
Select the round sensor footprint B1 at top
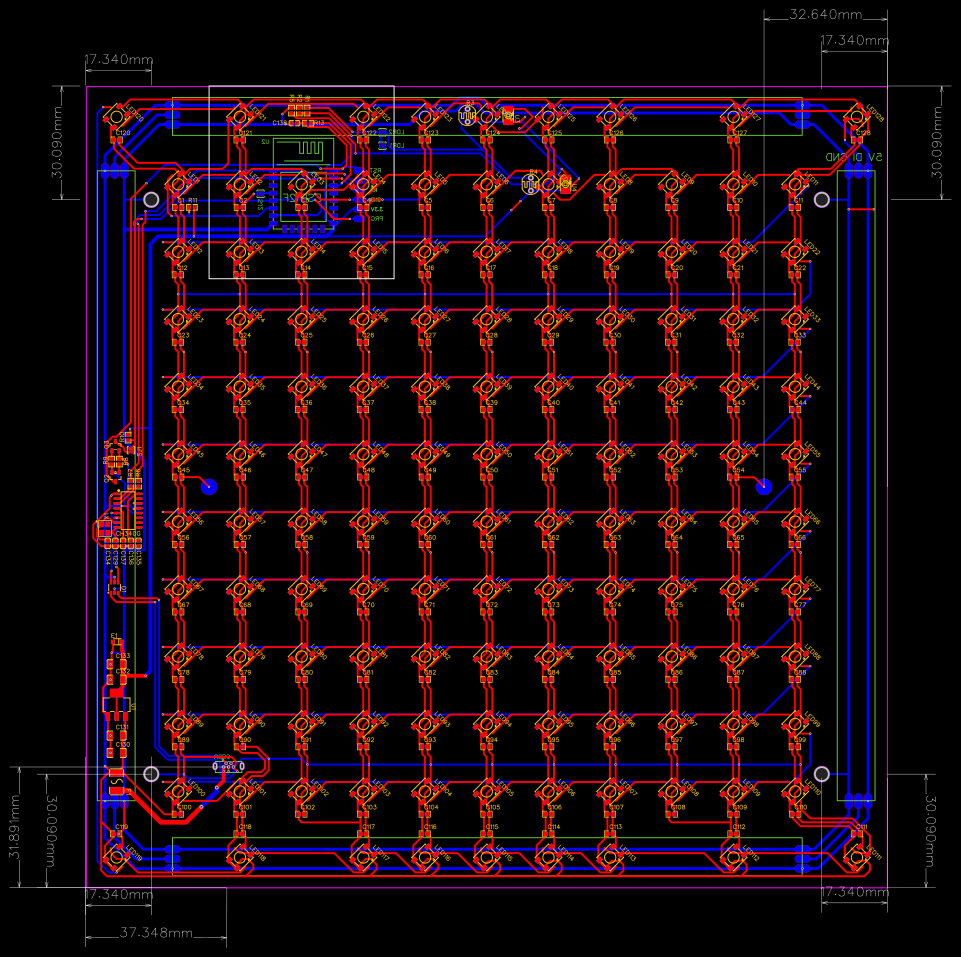(x=466, y=117)
